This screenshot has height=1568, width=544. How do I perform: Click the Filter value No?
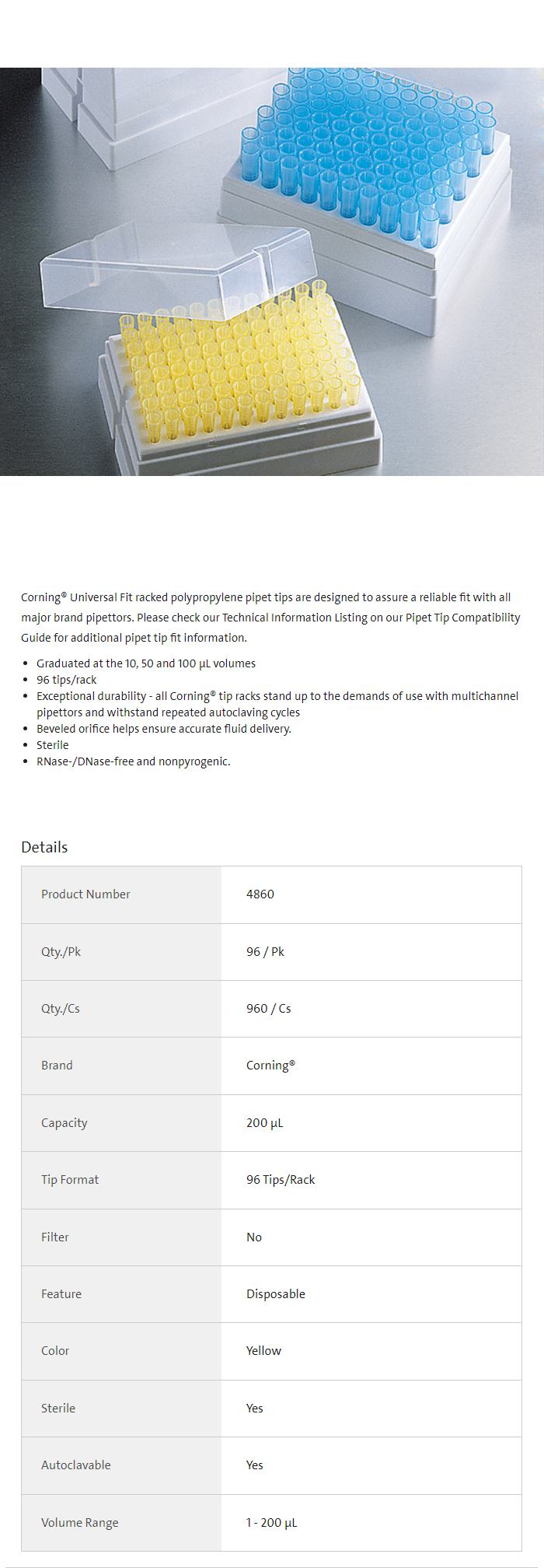(254, 1237)
